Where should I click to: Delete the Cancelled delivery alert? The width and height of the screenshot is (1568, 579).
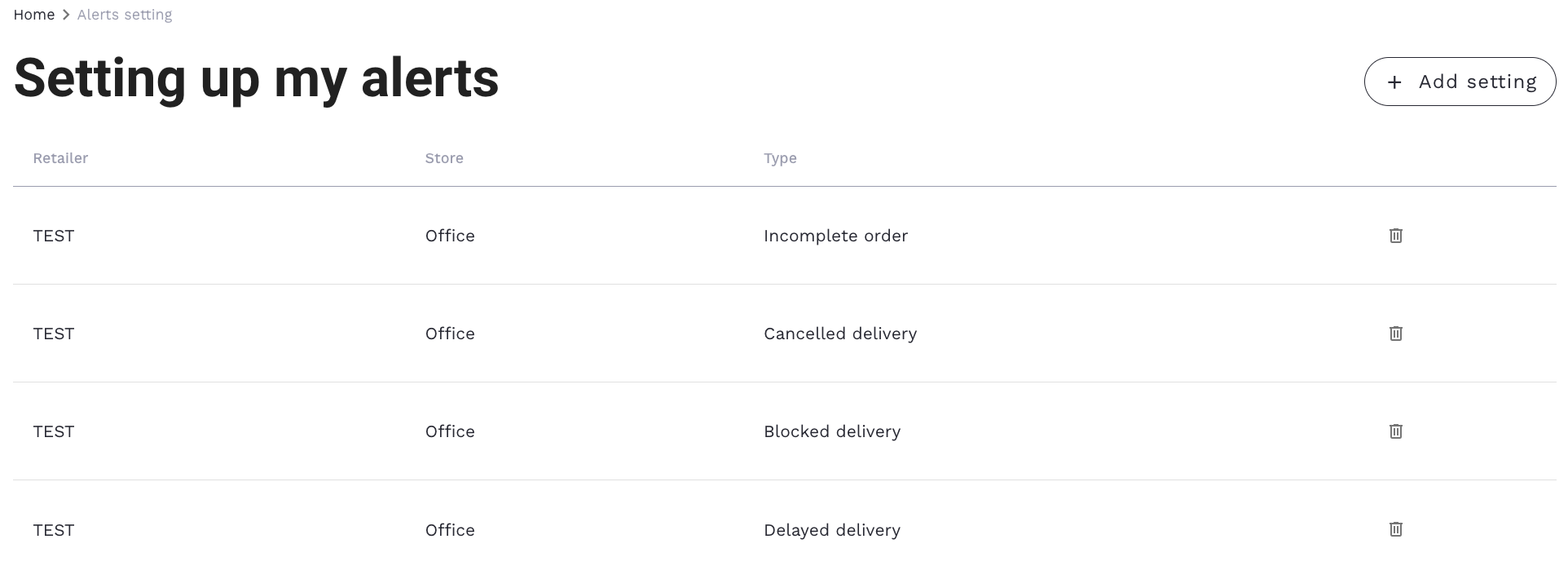[x=1395, y=334]
